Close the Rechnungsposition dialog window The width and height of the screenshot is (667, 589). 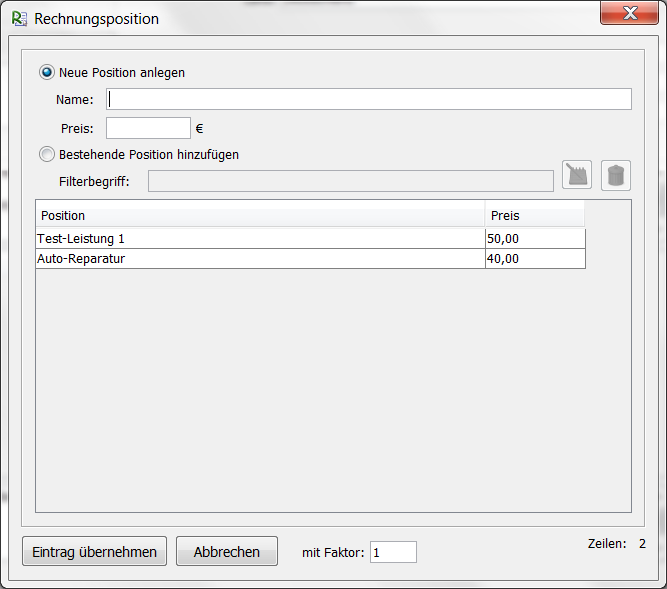(x=628, y=13)
